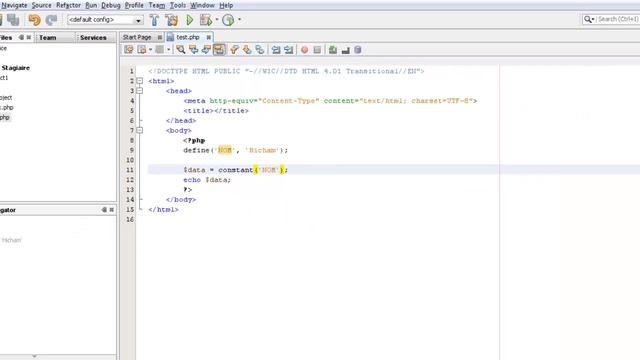Select the Stagiaire project node

[x=16, y=68]
